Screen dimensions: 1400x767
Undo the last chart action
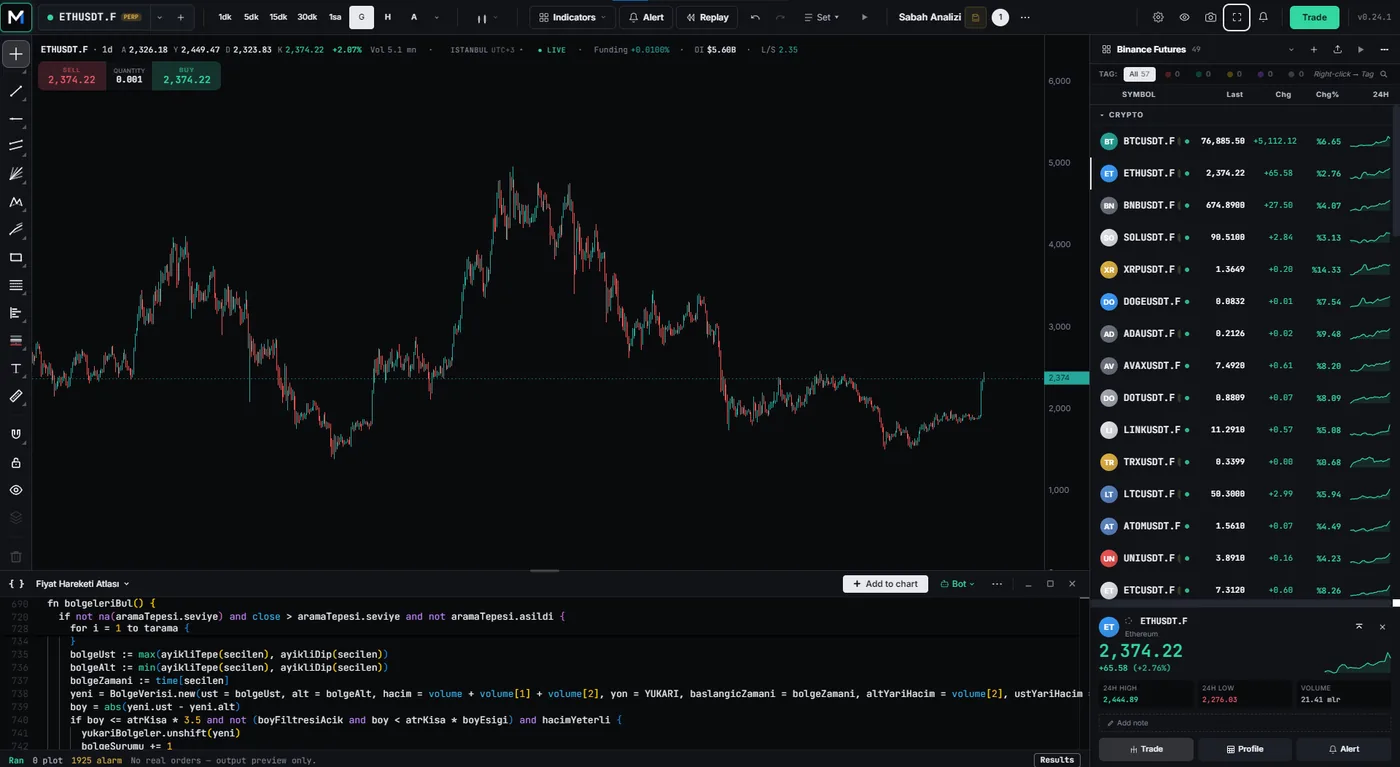click(755, 17)
